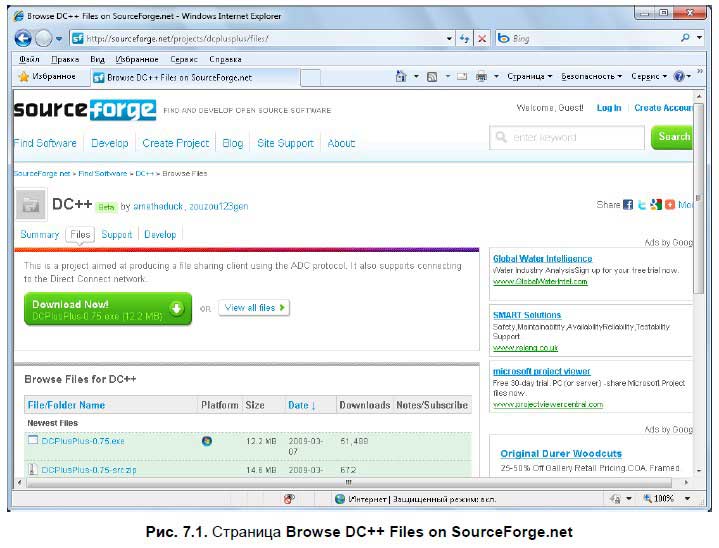Click the browser Back arrow button

pyautogui.click(x=23, y=39)
